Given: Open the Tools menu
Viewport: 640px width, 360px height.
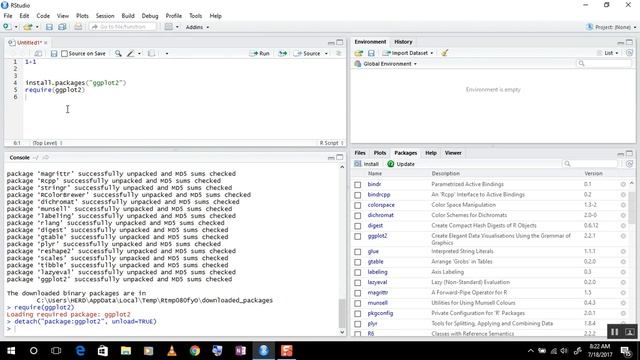Looking at the screenshot, I should (196, 16).
